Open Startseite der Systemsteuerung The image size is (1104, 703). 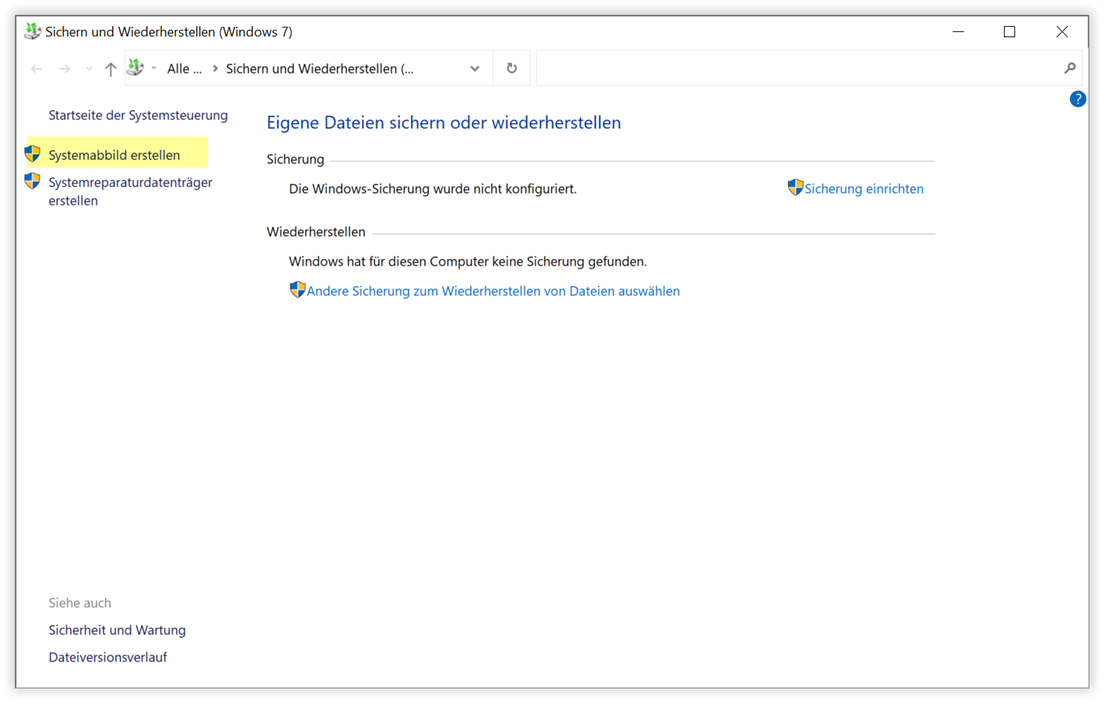[x=138, y=115]
